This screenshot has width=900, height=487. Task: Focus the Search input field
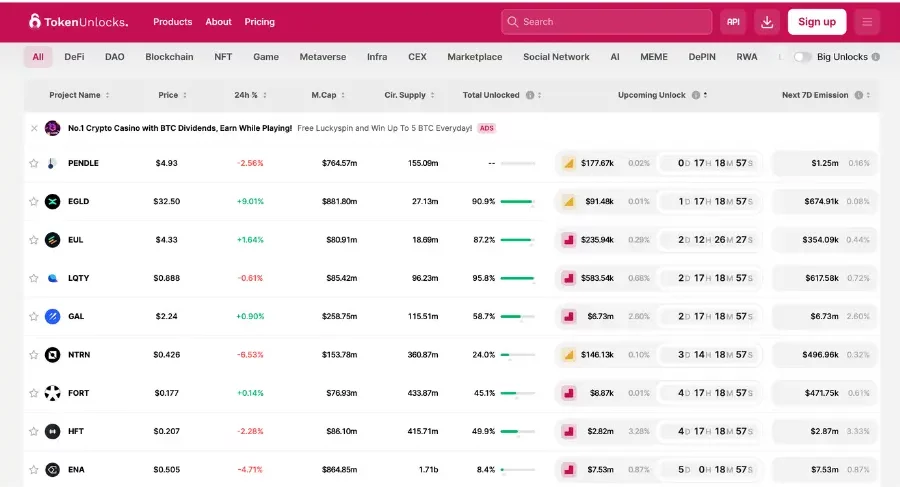pos(606,22)
